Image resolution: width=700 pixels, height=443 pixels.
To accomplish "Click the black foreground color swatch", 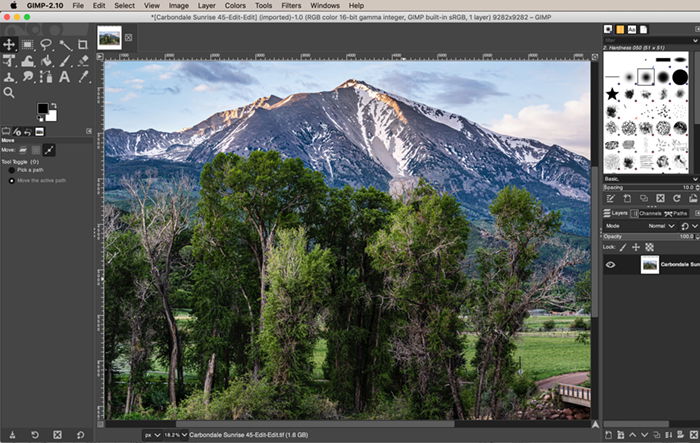I will (43, 109).
